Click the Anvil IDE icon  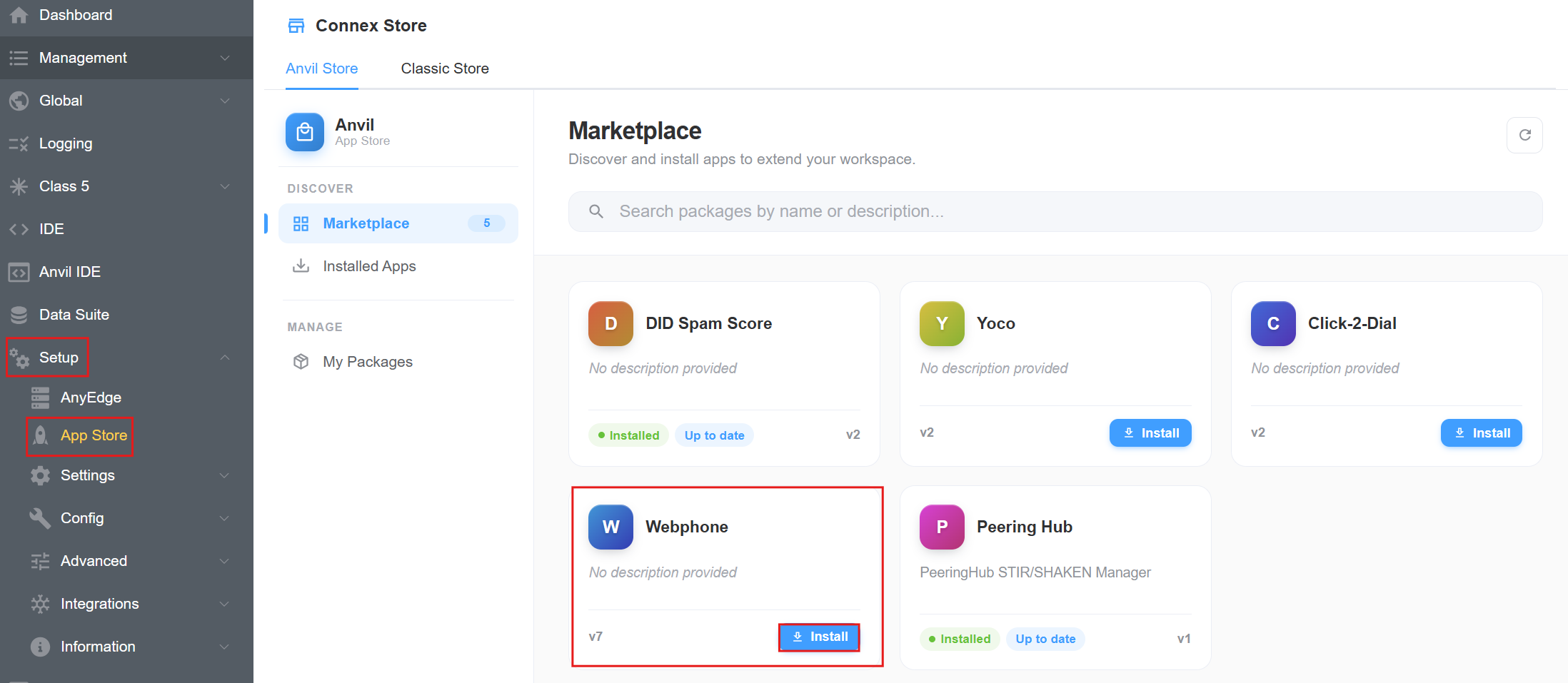19,272
